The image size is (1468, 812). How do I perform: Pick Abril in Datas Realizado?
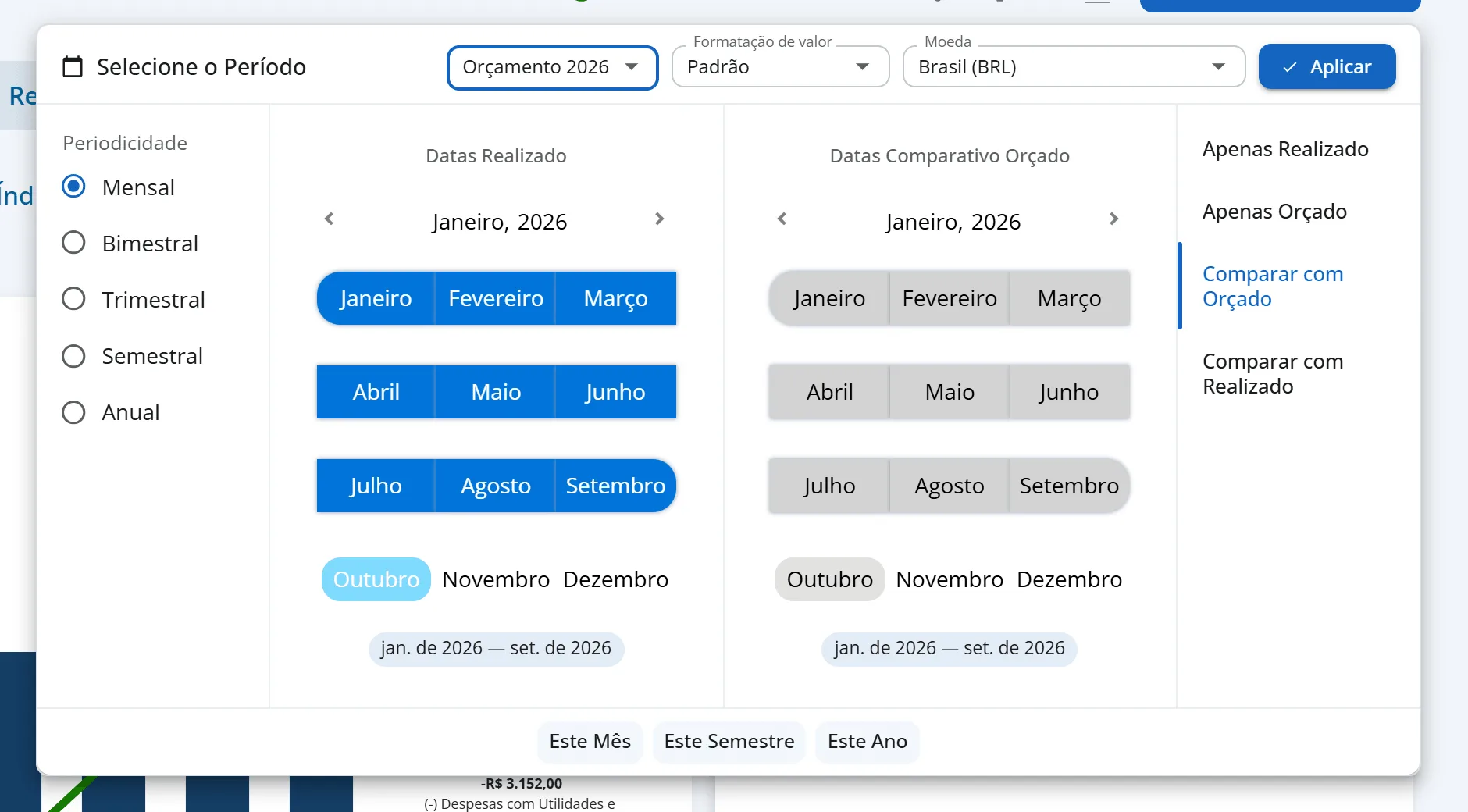tap(376, 392)
